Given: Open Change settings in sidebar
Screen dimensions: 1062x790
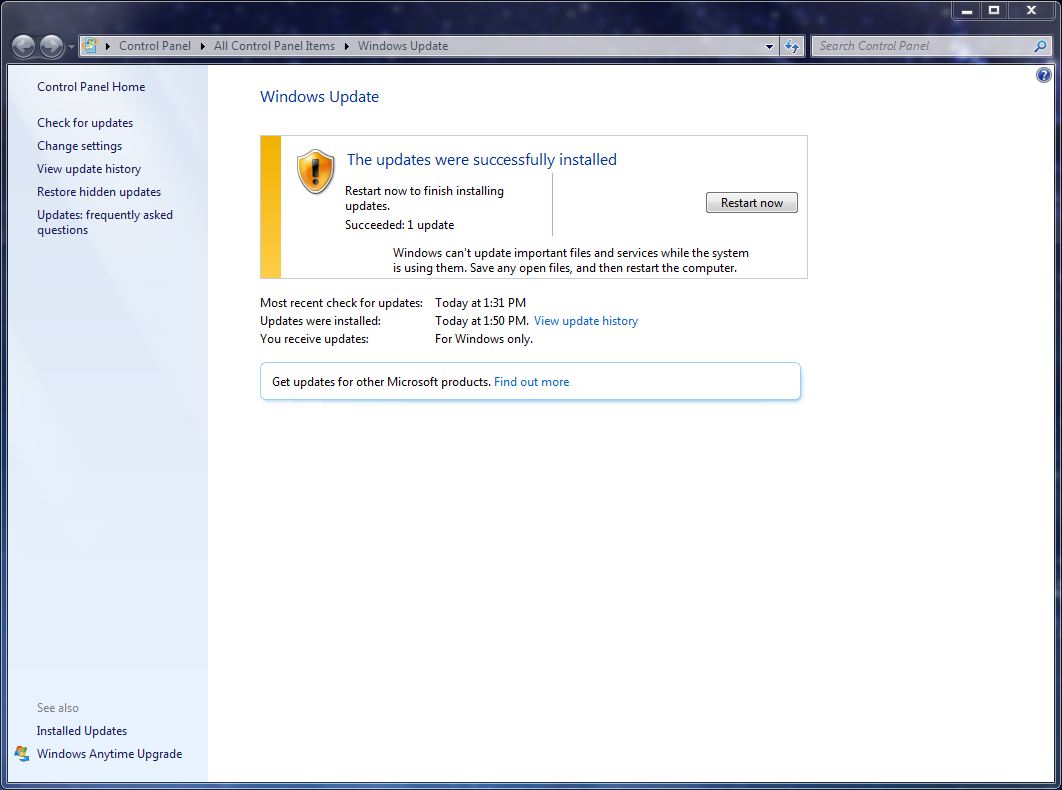Looking at the screenshot, I should coord(79,146).
